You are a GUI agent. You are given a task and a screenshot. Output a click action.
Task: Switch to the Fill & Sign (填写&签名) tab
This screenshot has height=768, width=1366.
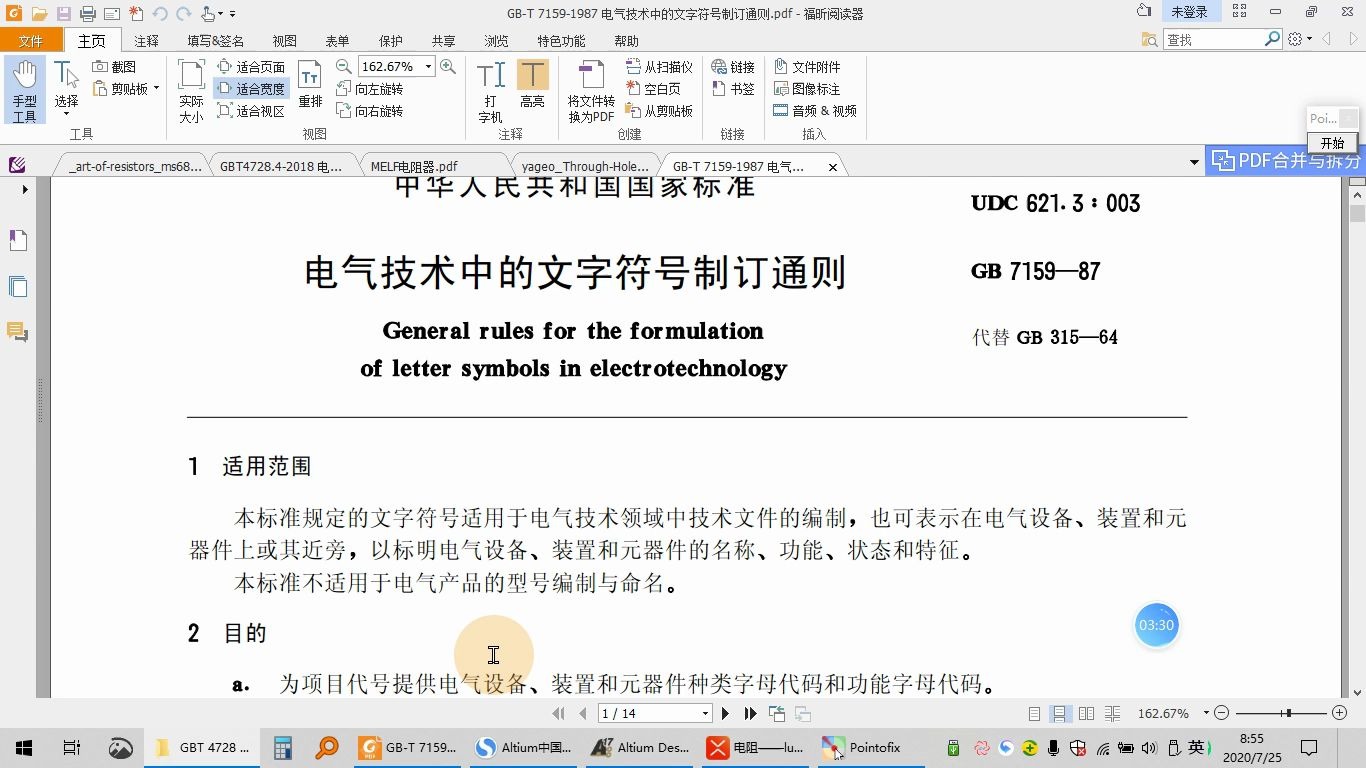coord(216,41)
